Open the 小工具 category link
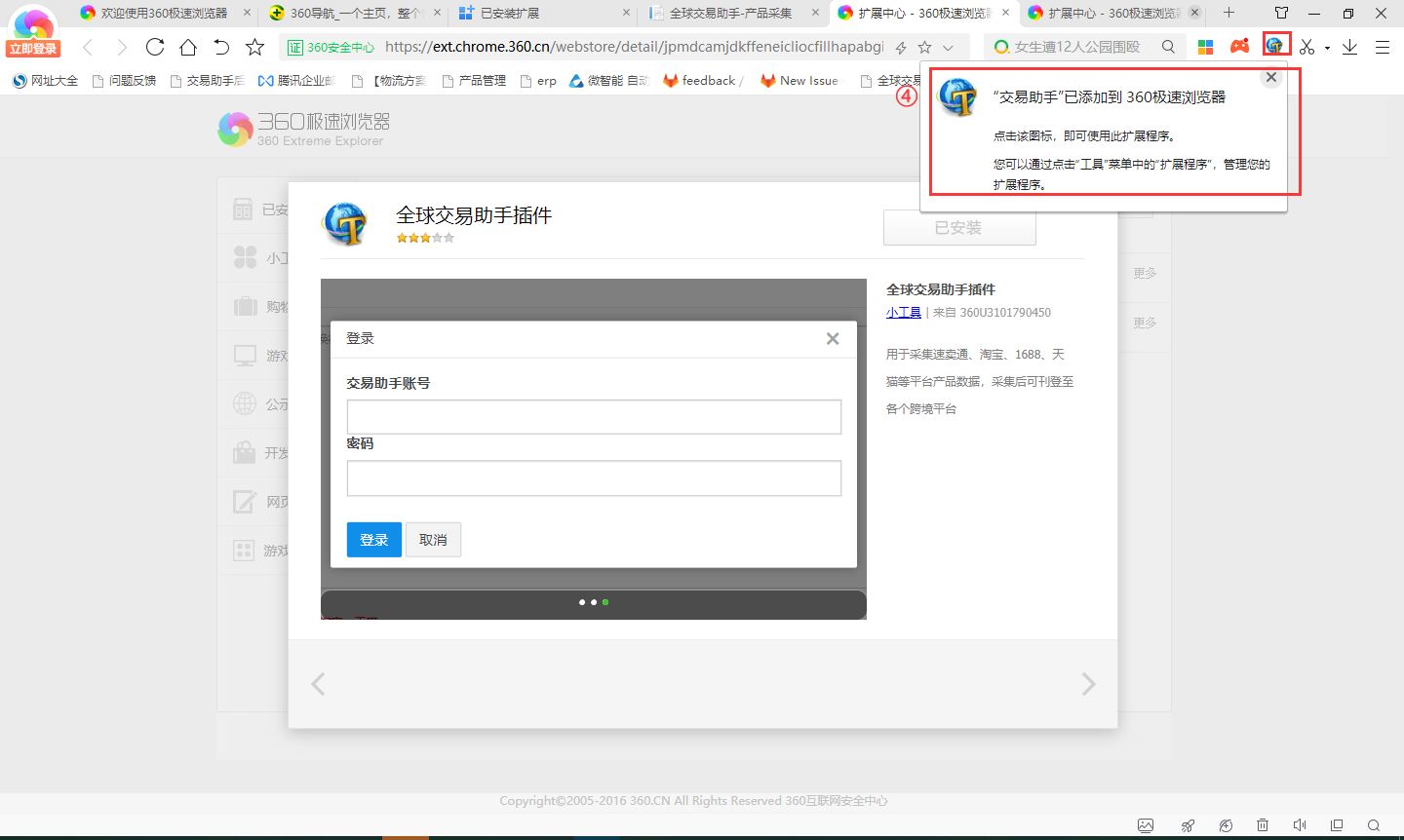The height and width of the screenshot is (840, 1404). [903, 313]
